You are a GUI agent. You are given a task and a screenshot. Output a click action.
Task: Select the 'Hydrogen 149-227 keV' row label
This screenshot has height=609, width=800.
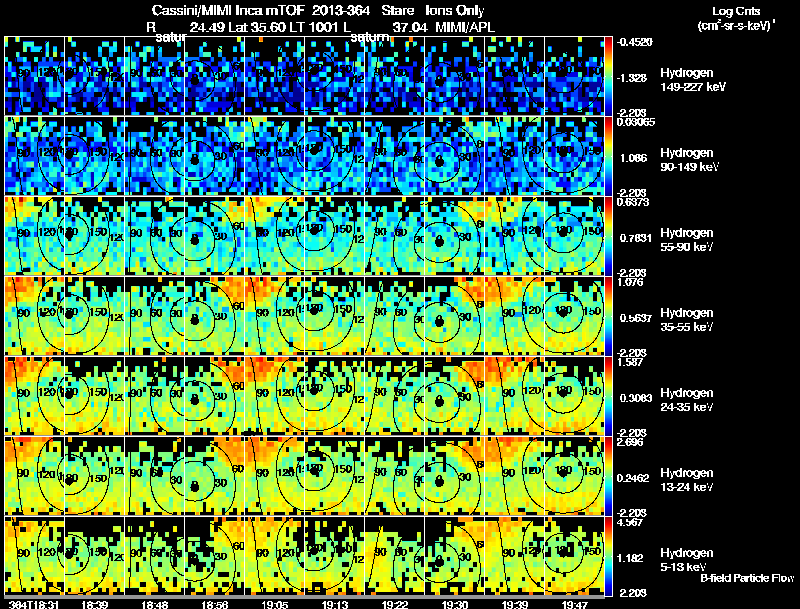pyautogui.click(x=692, y=80)
